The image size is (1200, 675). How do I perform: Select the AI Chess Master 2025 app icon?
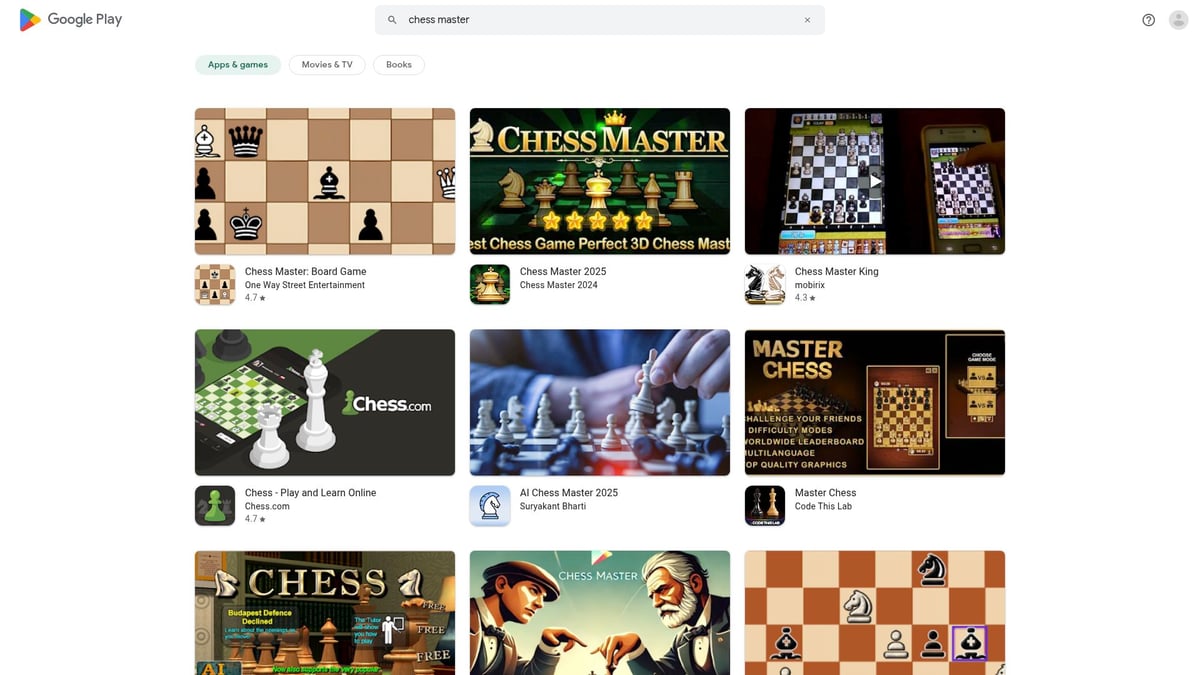(x=489, y=505)
